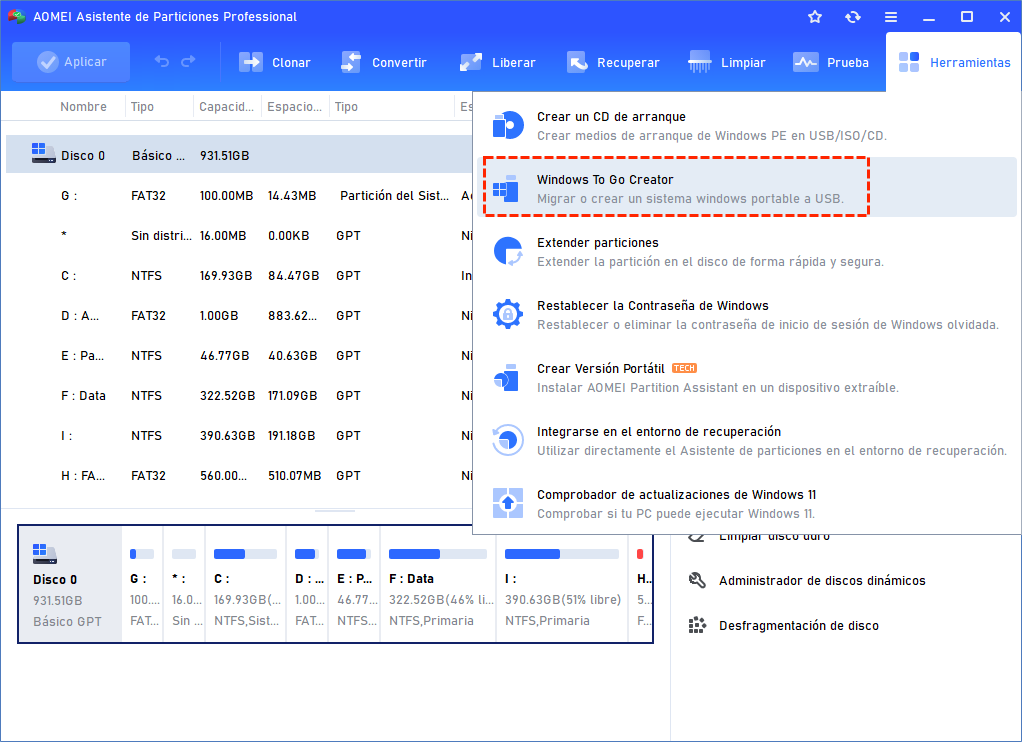This screenshot has height=742, width=1022.
Task: Sort by the Nombre column header
Action: coord(83,106)
